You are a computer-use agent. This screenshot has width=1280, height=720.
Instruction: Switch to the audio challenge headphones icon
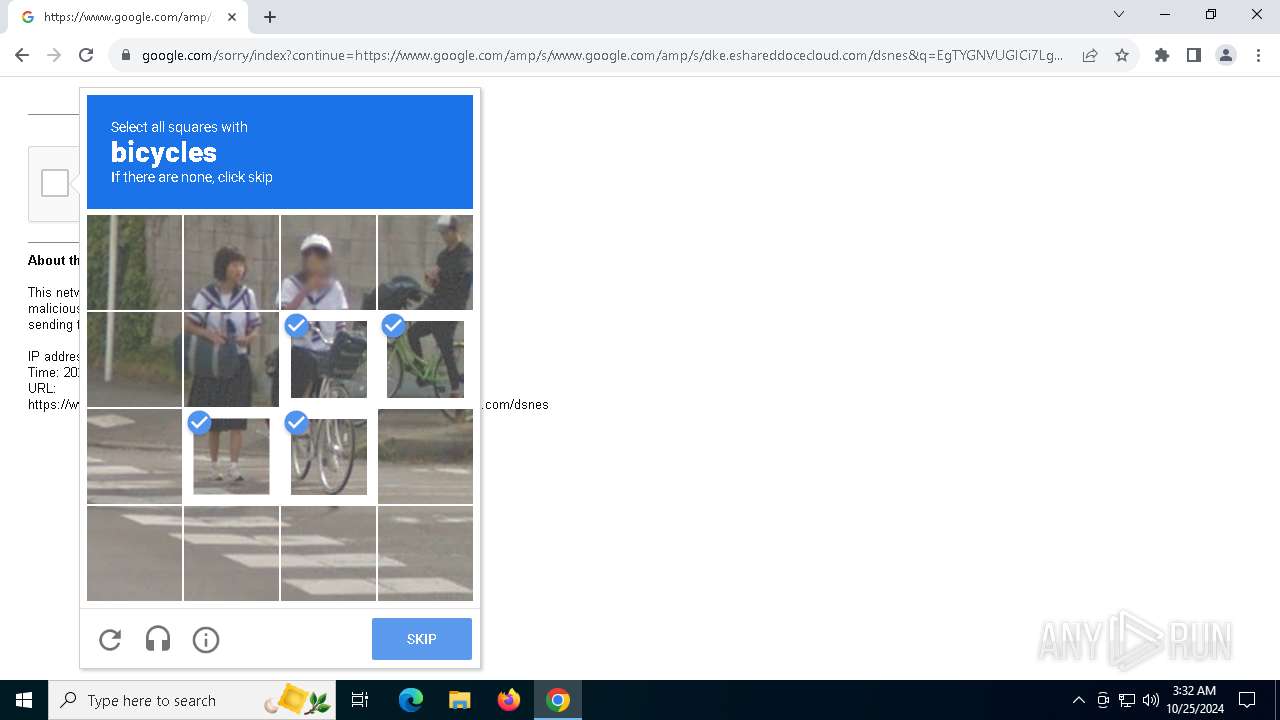click(158, 639)
